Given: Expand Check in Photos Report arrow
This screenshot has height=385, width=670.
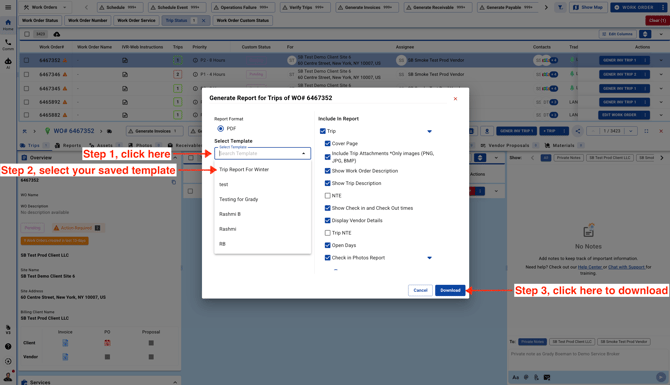Looking at the screenshot, I should click(x=429, y=258).
